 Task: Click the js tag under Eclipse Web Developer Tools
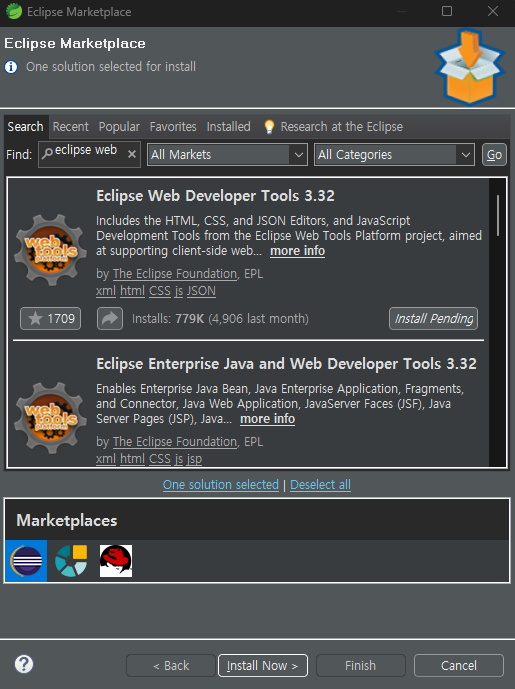point(179,291)
